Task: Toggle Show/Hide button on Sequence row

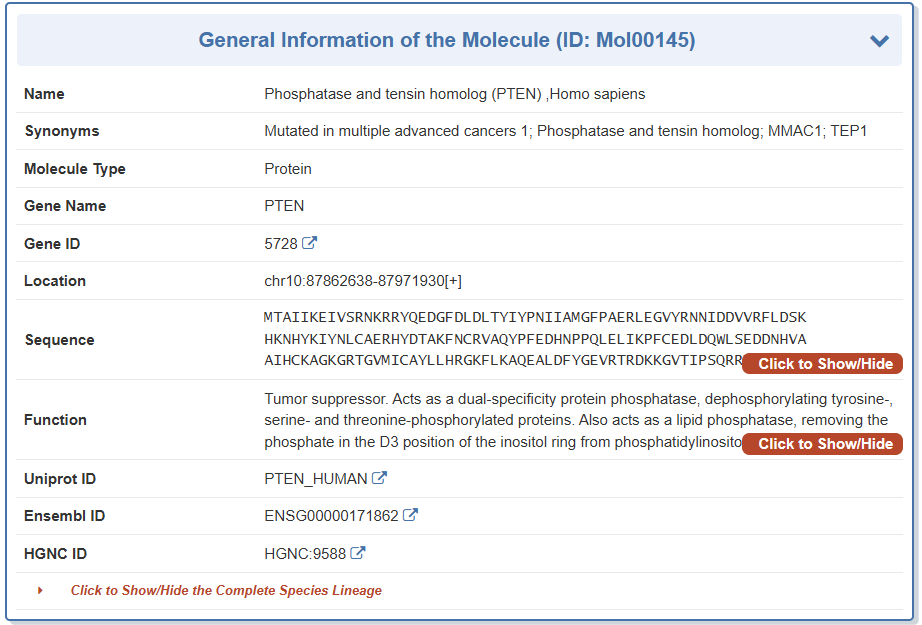Action: [822, 364]
